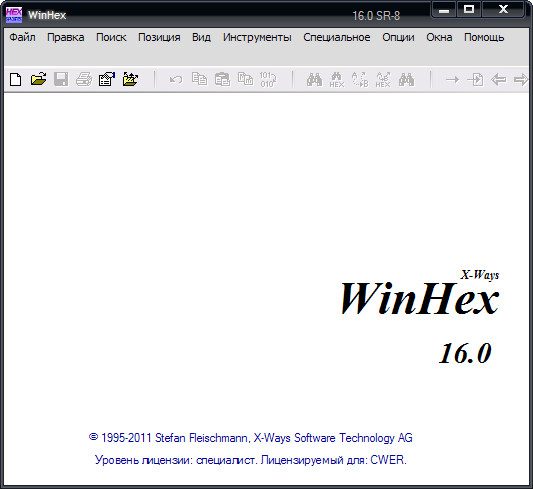Viewport: 533px width, 489px height.
Task: Open the Специальное menu
Action: [x=337, y=37]
